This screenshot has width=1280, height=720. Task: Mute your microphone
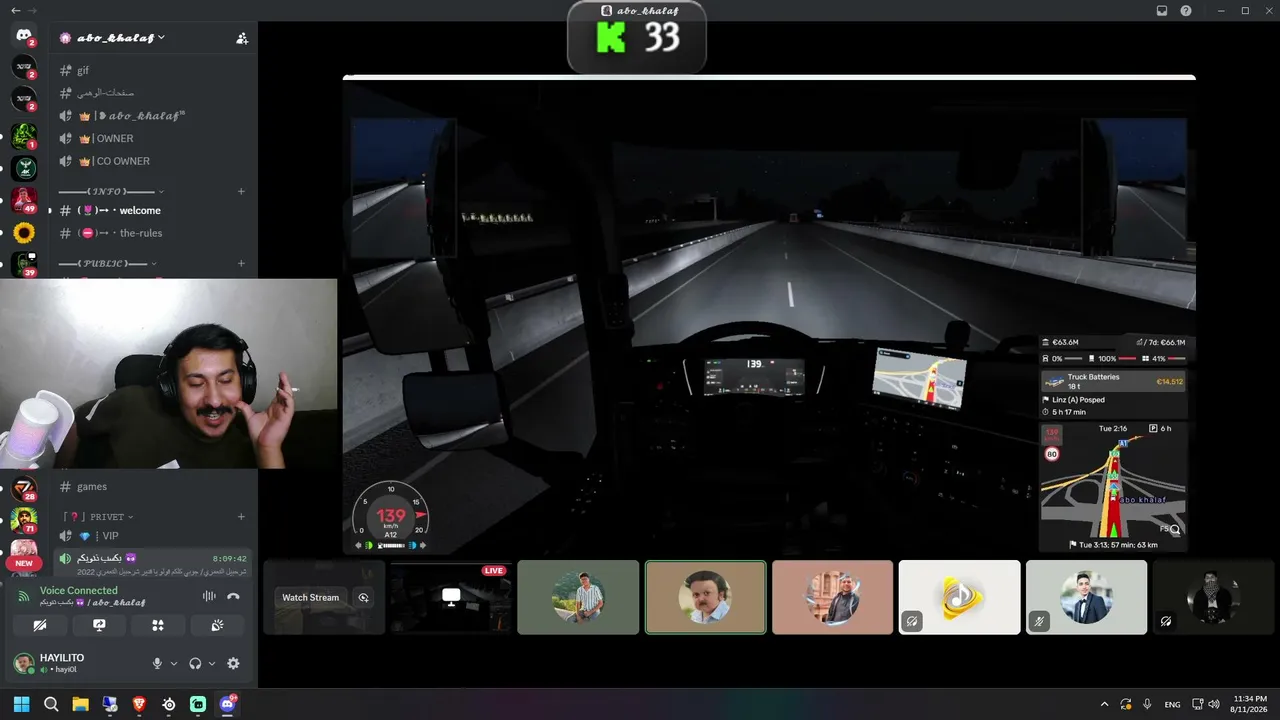click(x=157, y=663)
